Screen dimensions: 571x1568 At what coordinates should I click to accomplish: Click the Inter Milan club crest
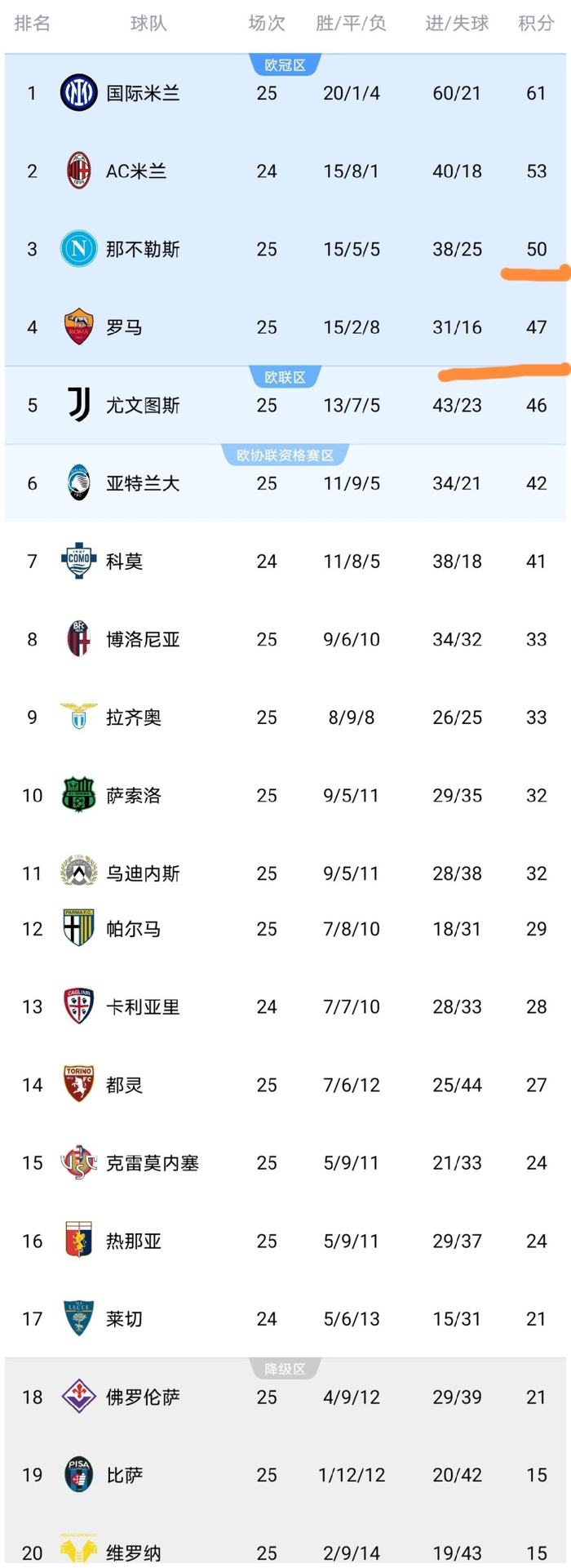(79, 93)
